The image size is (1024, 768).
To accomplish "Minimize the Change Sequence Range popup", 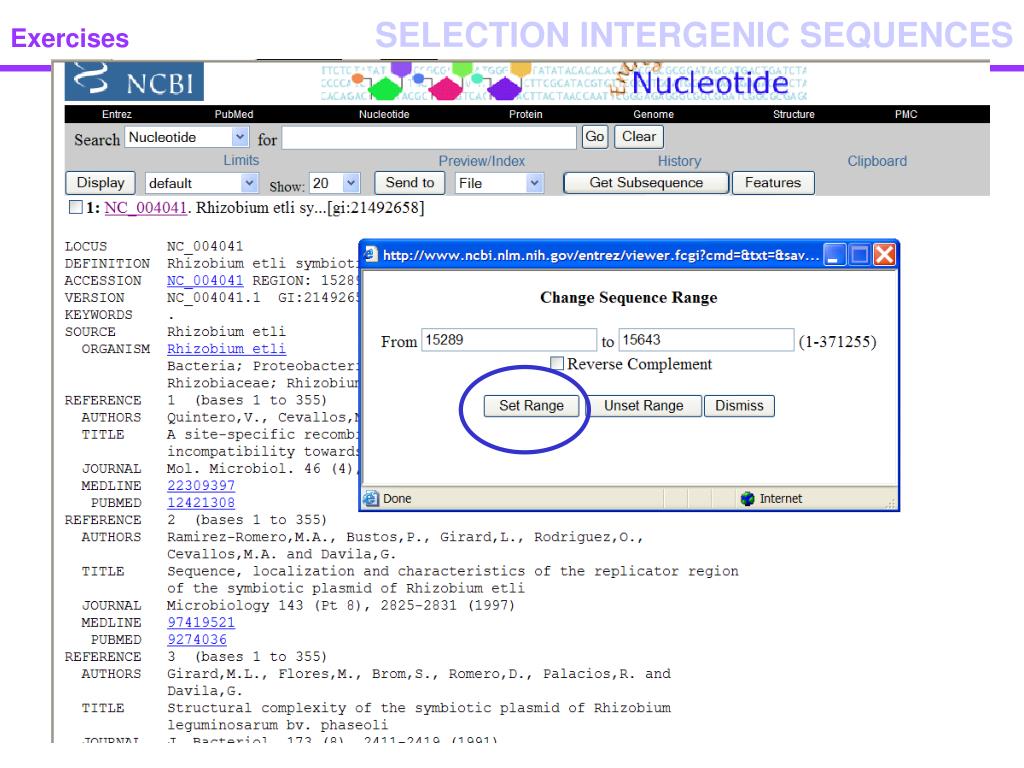I will tap(834, 255).
